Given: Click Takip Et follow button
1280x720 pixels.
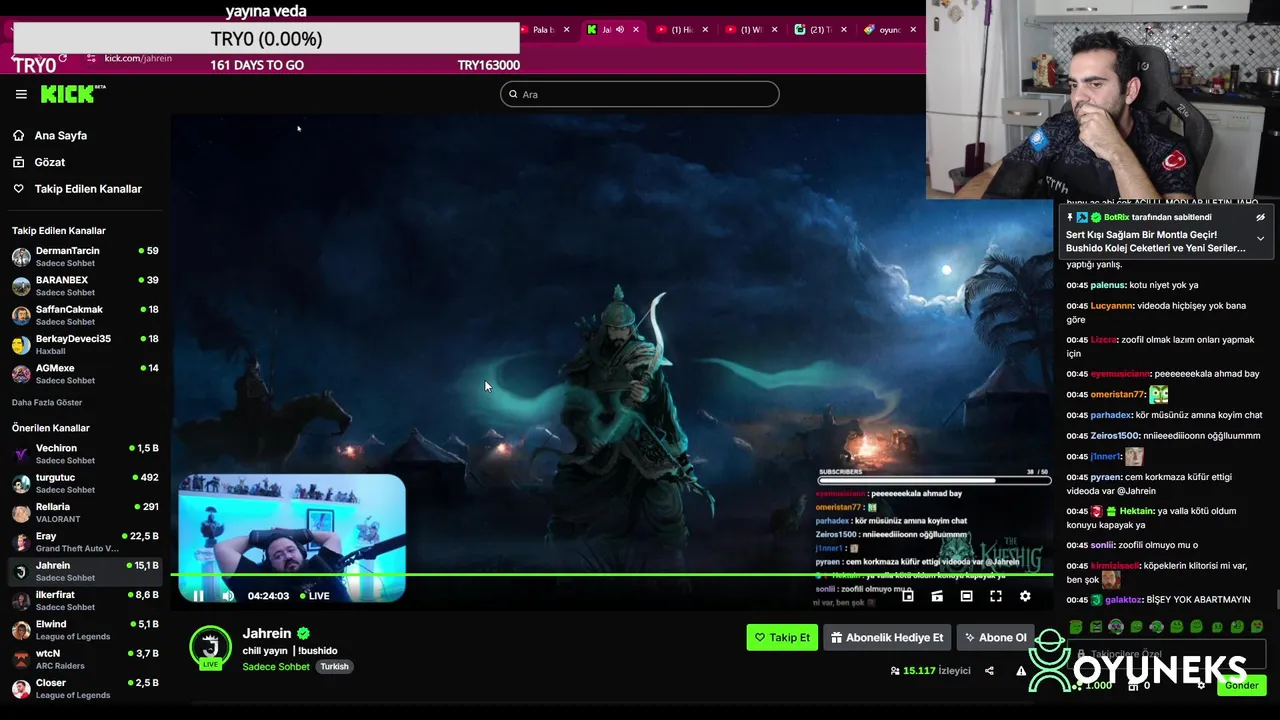Looking at the screenshot, I should click(x=782, y=637).
